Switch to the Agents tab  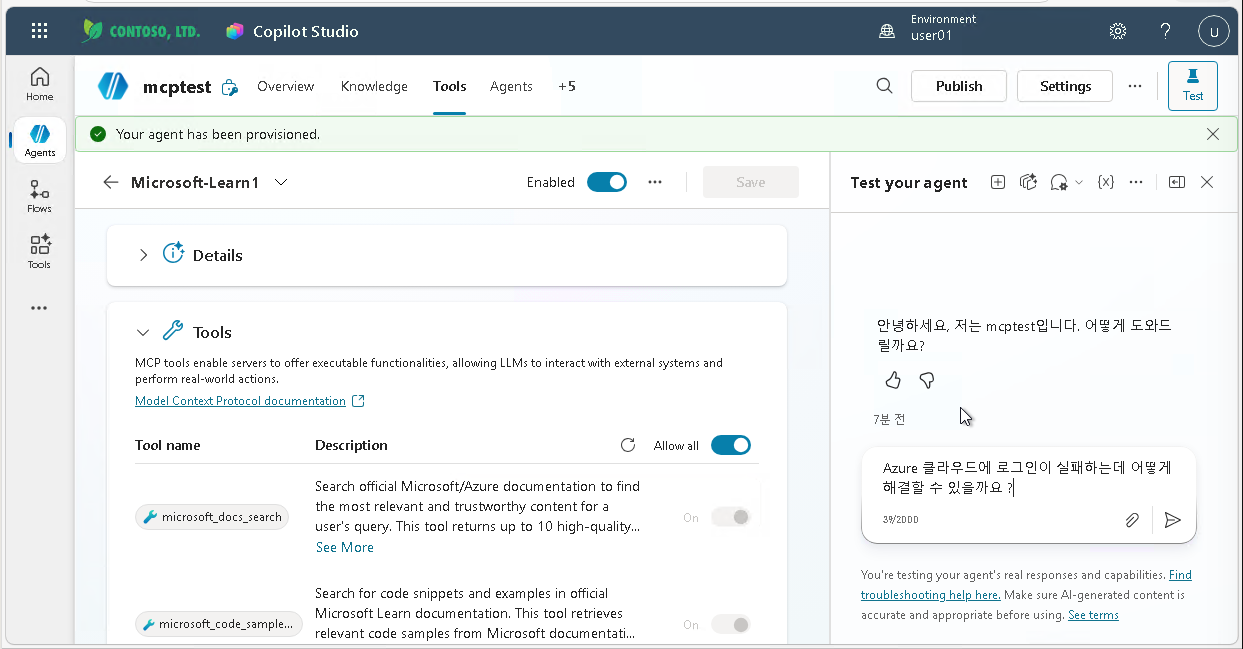(511, 86)
